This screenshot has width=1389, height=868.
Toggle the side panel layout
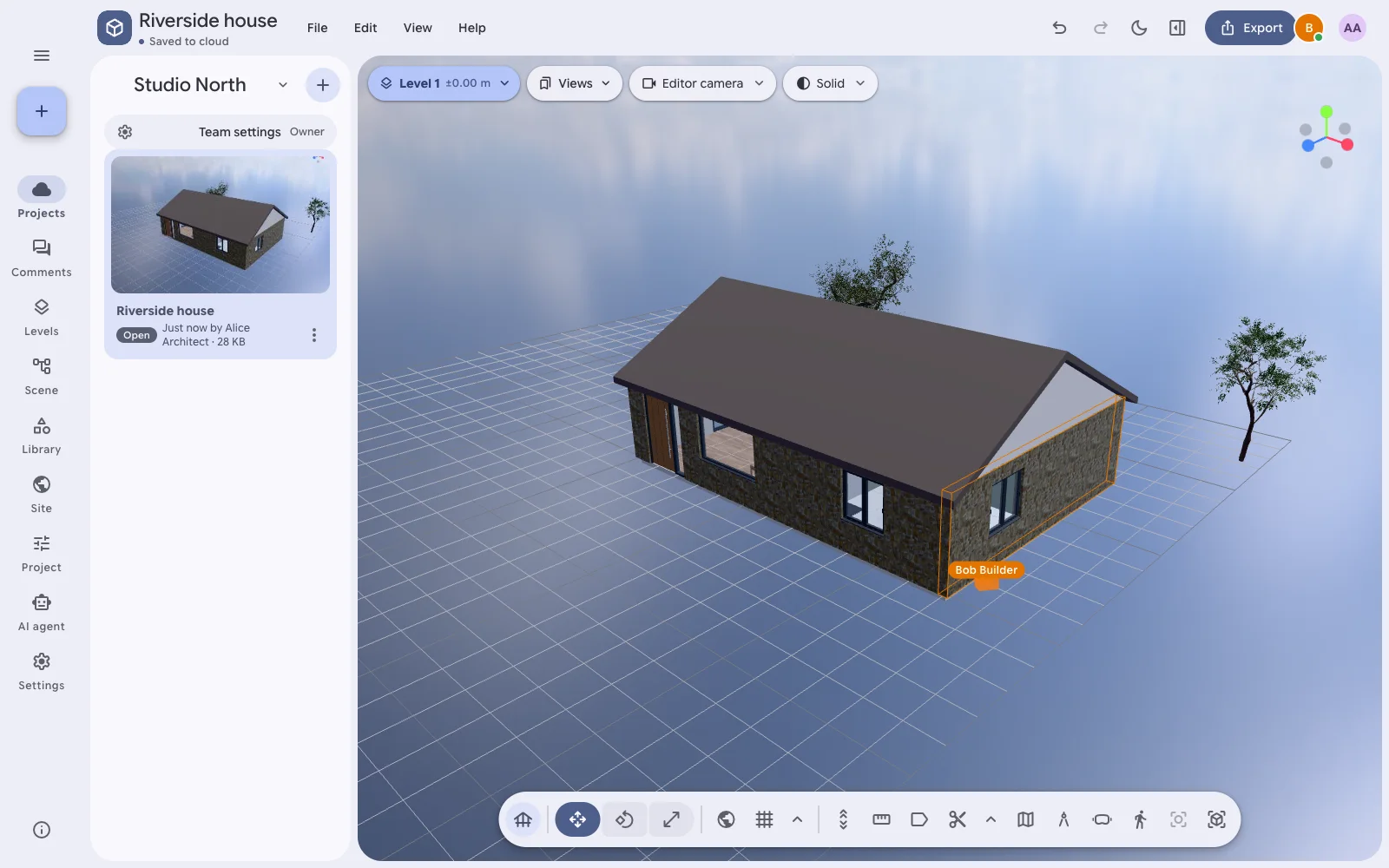click(x=1177, y=28)
